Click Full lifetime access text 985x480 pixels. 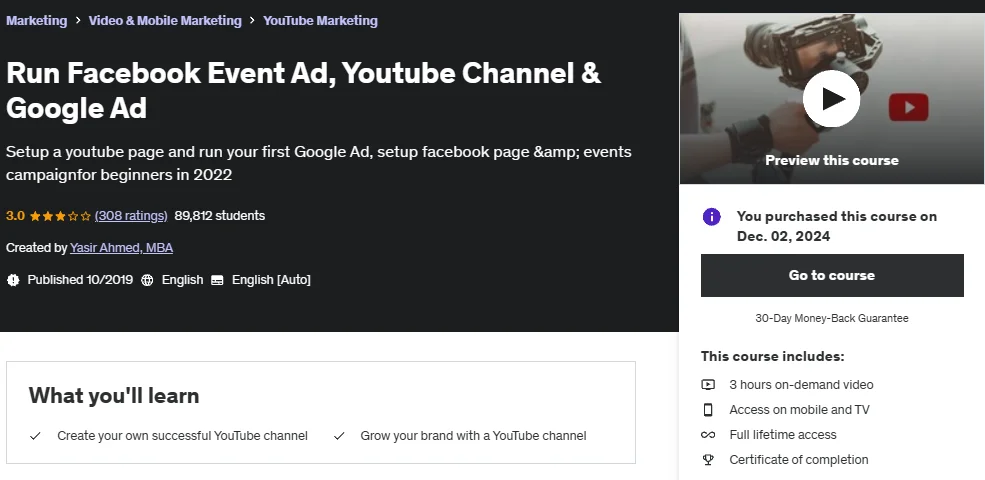[x=783, y=435]
